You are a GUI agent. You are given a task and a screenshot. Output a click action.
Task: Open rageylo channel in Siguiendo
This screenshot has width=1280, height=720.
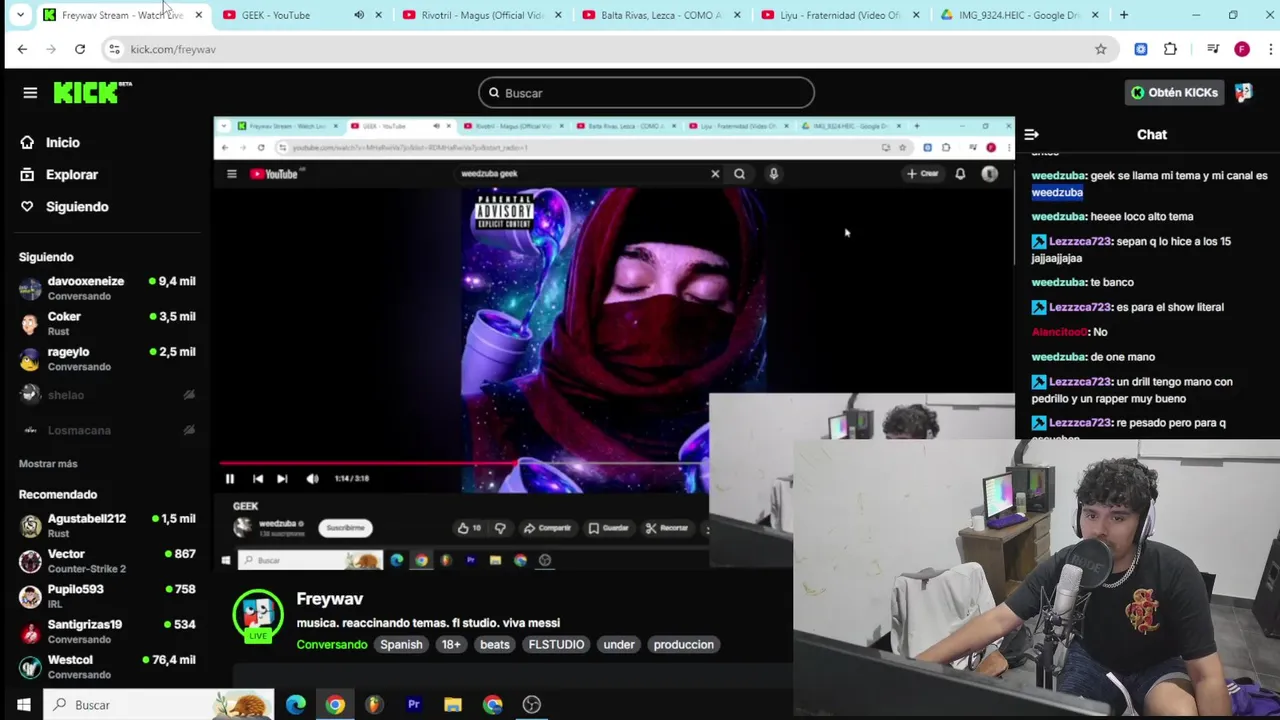tap(107, 358)
